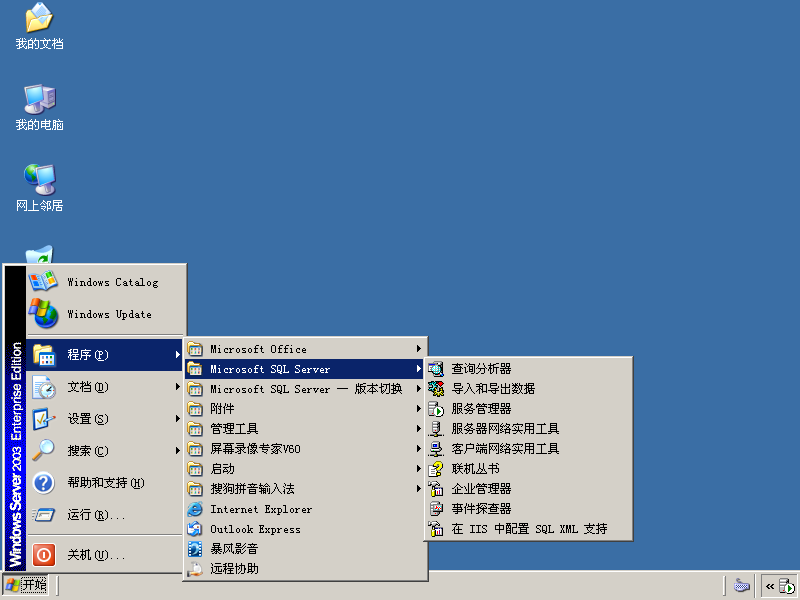Choose 查询分析器 menu entry
800x600 pixels.
[x=529, y=369]
